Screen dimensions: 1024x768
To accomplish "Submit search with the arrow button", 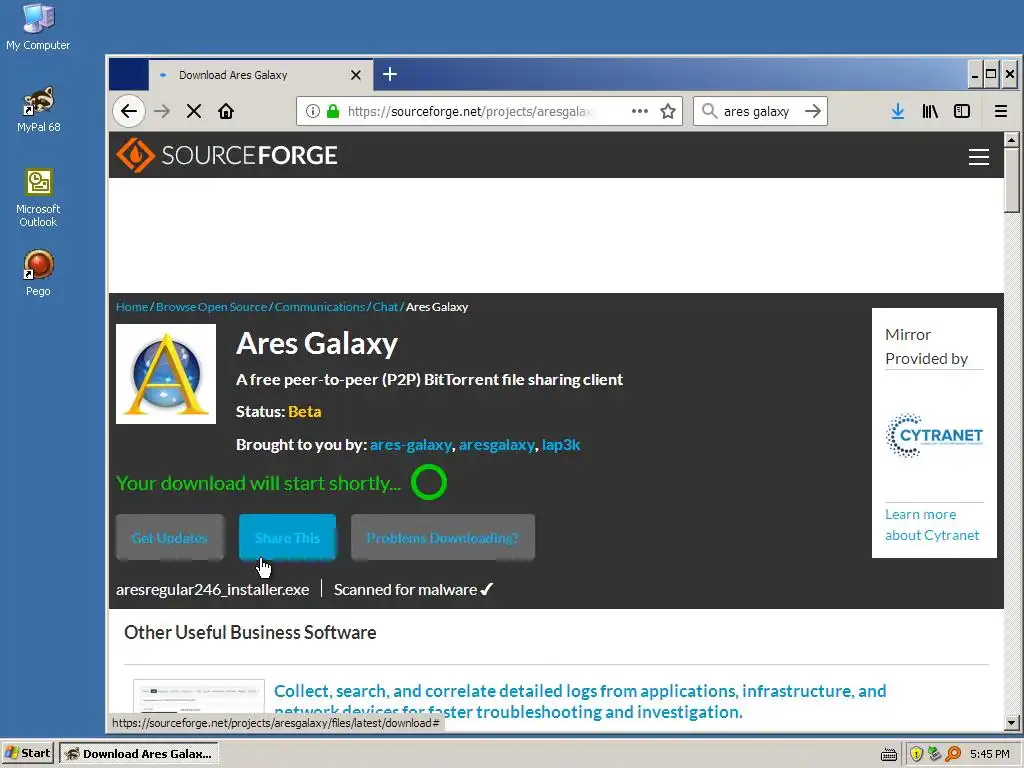I will 813,111.
